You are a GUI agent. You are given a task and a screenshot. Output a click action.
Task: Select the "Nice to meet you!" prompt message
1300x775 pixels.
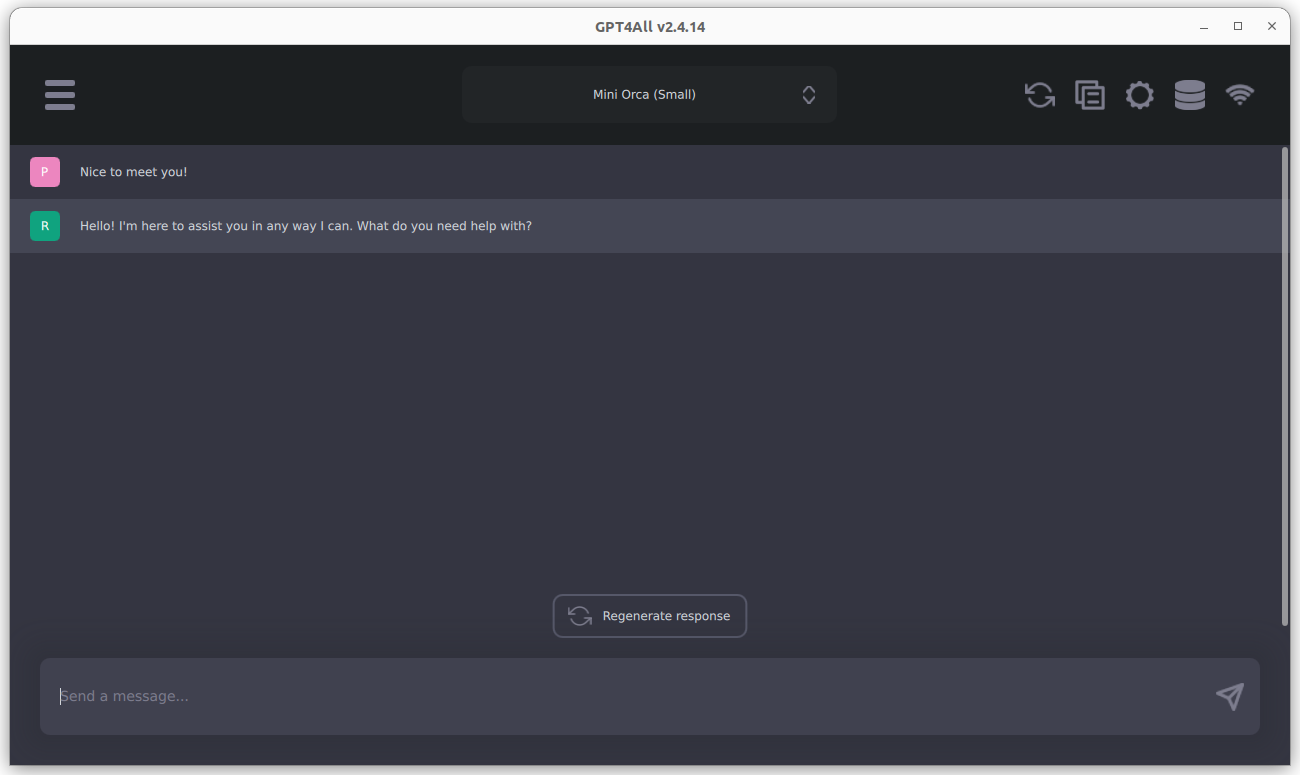click(x=134, y=172)
